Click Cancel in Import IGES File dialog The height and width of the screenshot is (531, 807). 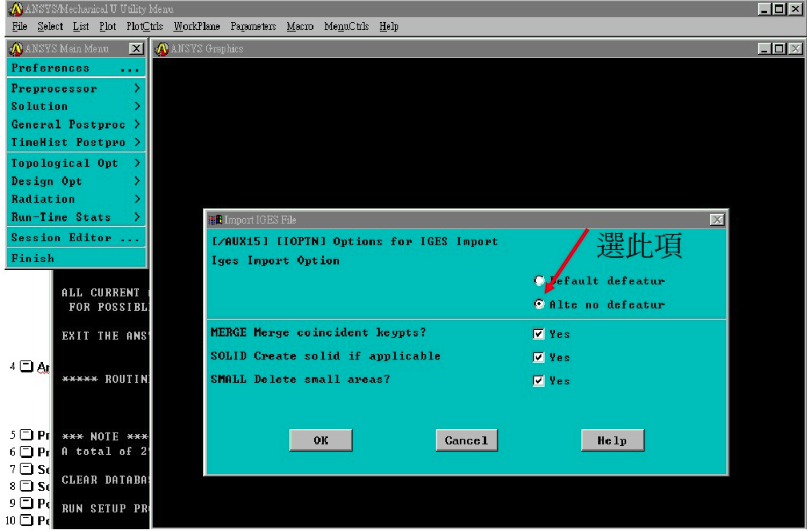(466, 440)
